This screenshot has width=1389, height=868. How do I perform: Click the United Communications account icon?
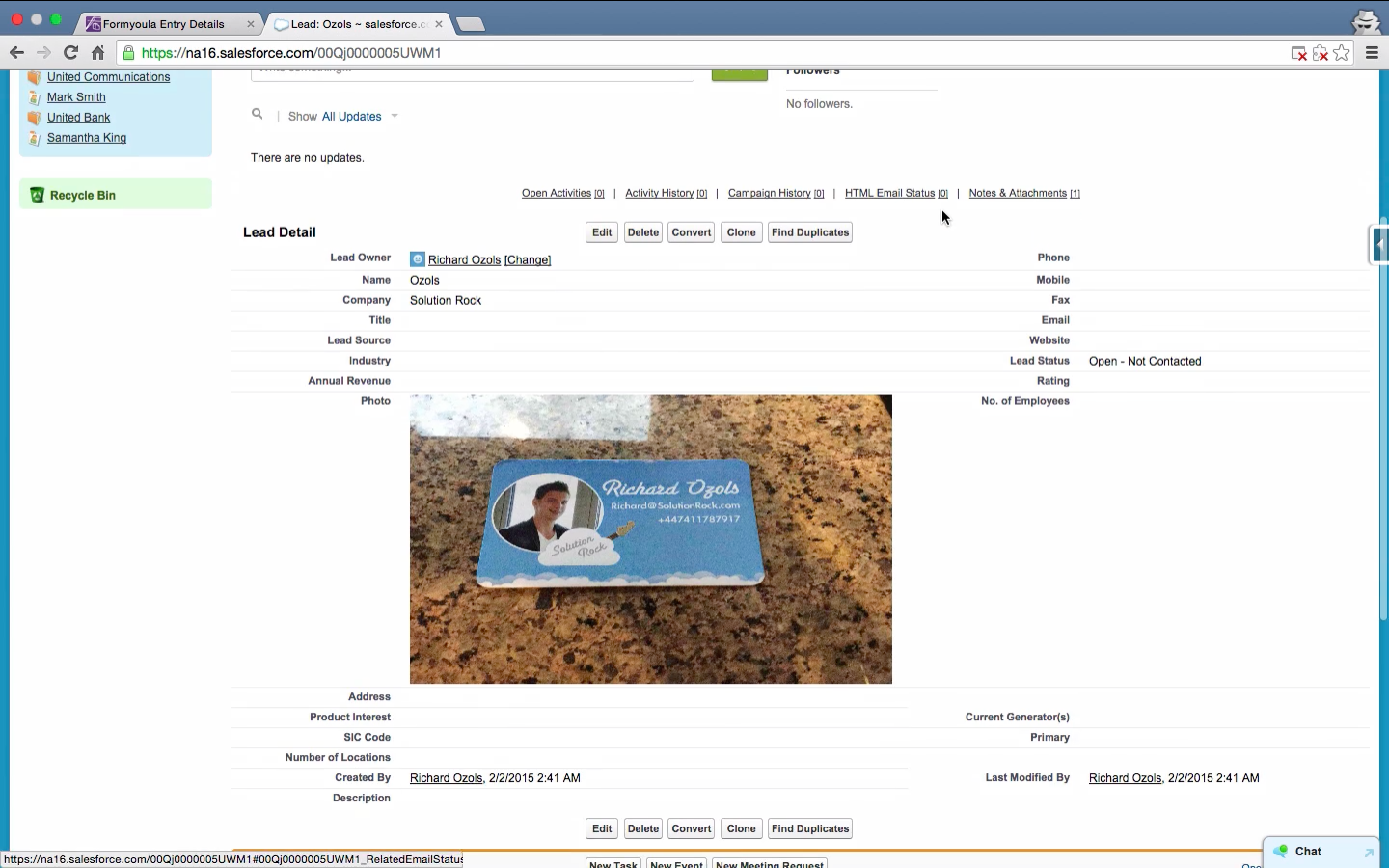[34, 77]
